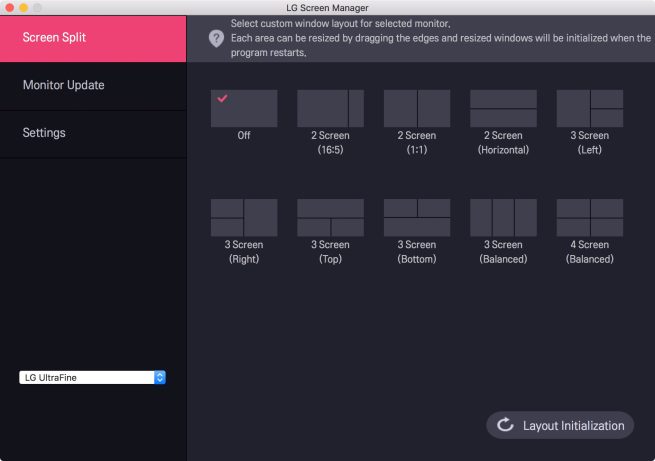
Task: Click the LG Screen Manager title bar
Action: click(x=327, y=7)
